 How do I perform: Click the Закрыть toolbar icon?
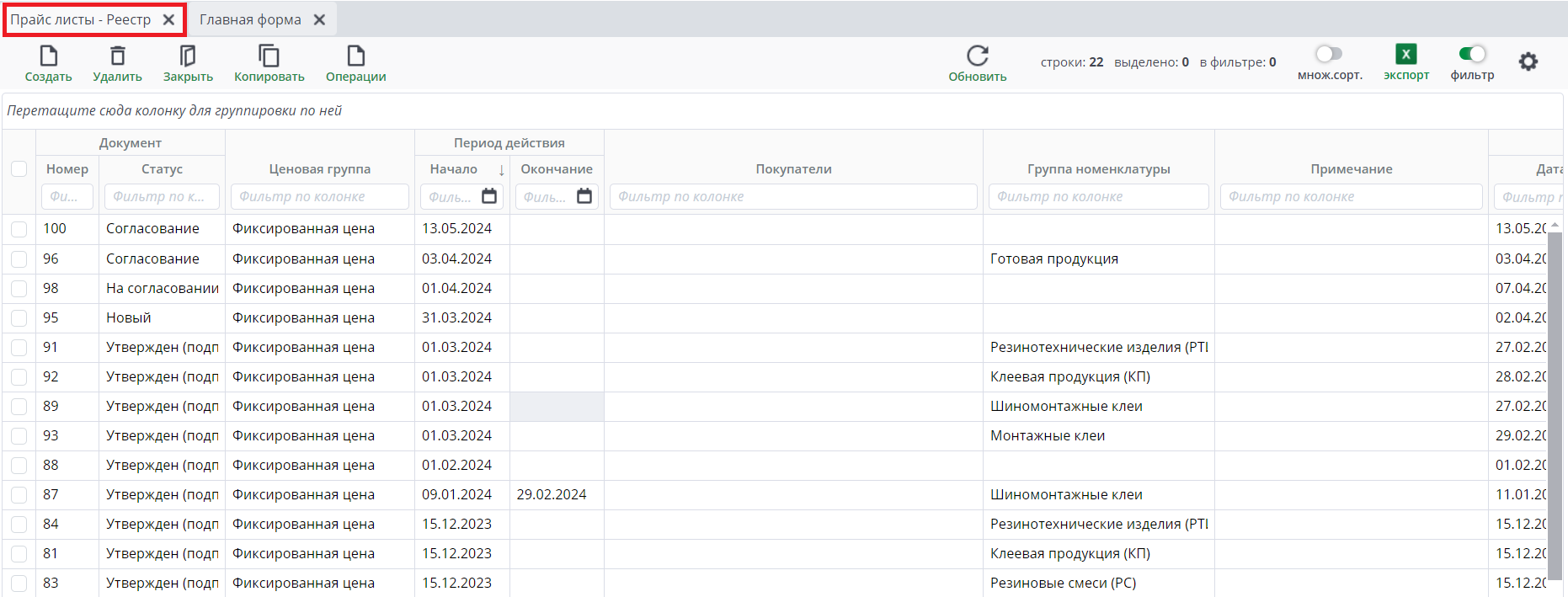click(x=188, y=56)
